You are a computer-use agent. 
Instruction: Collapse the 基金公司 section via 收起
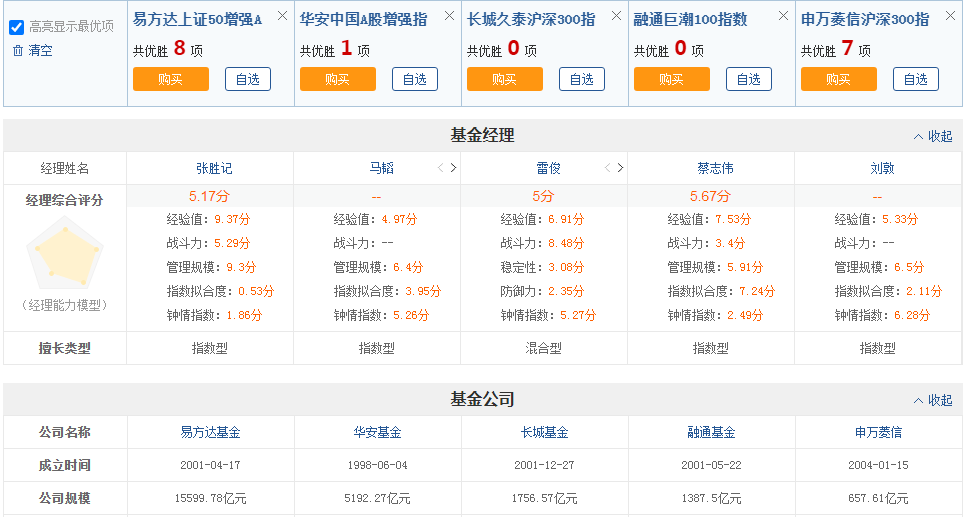click(933, 400)
